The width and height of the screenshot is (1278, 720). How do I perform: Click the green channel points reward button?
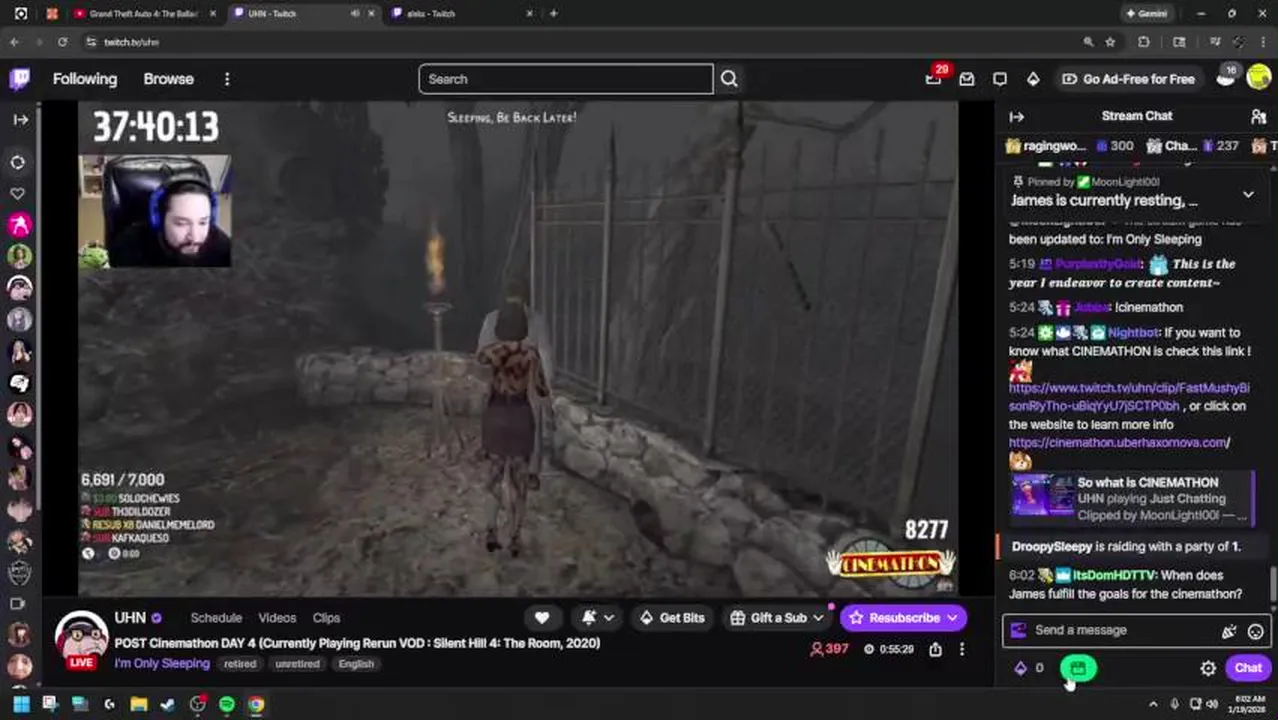1078,668
